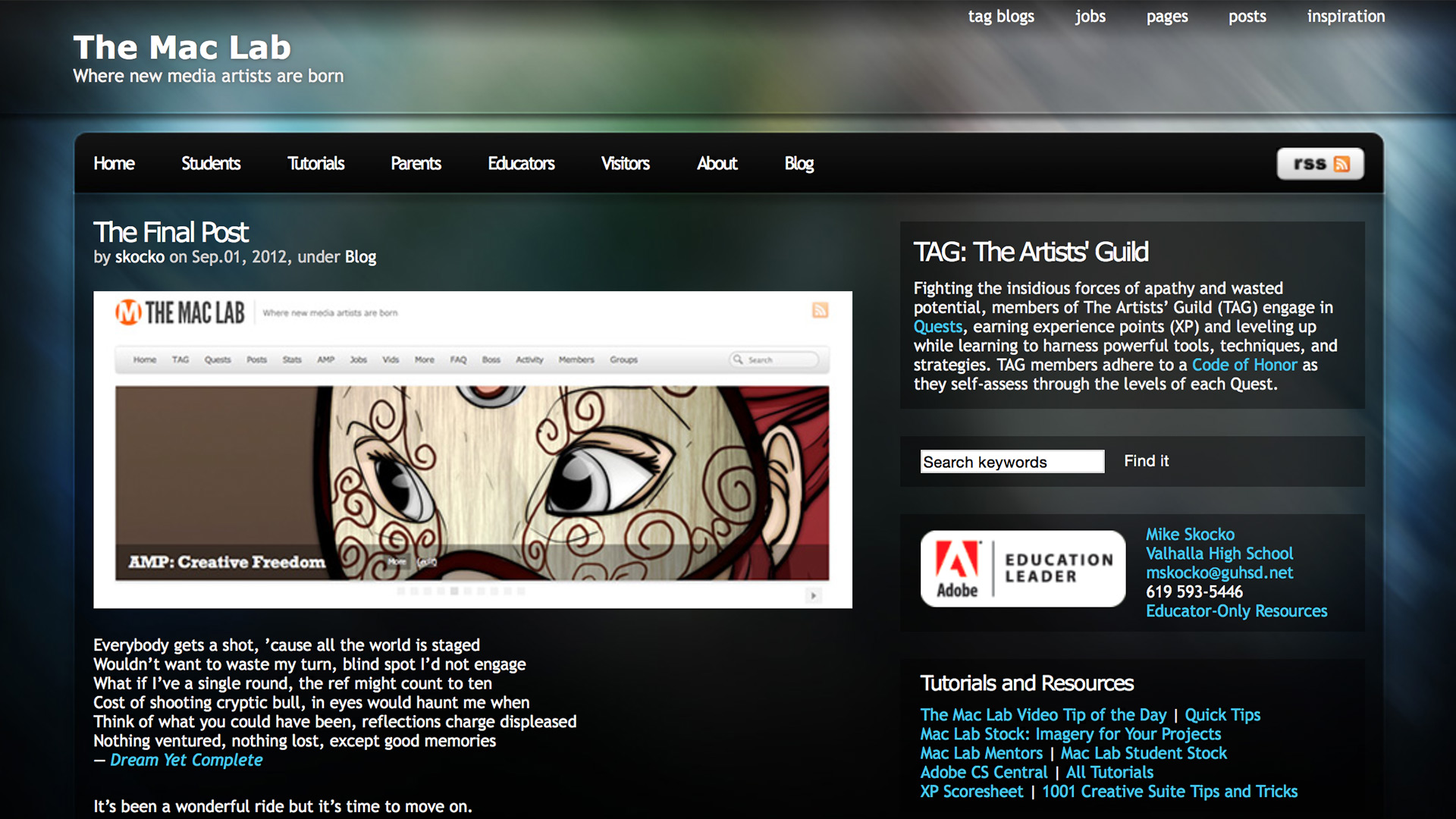Click the Adobe Education Leader badge

pos(1022,569)
